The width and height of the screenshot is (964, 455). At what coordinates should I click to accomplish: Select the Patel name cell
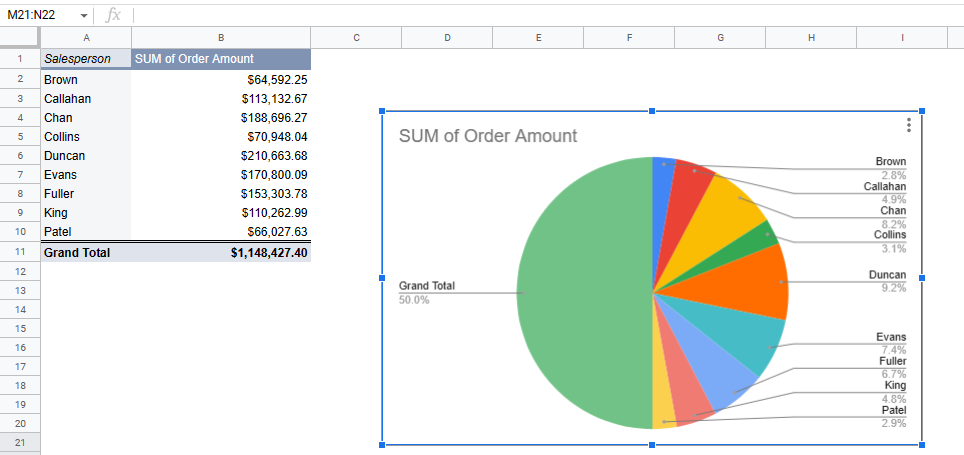point(85,232)
